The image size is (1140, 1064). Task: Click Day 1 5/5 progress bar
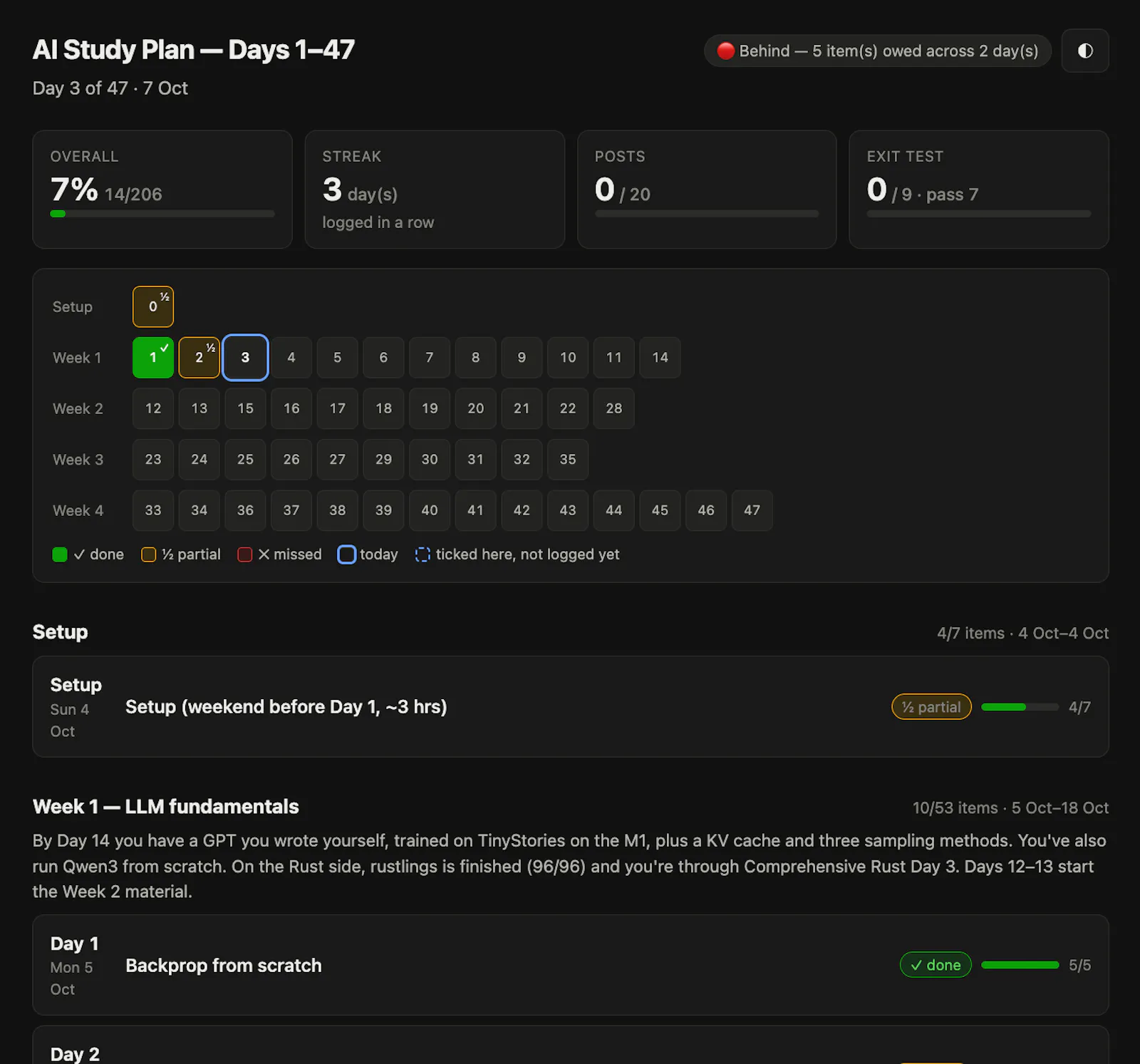[x=1020, y=965]
